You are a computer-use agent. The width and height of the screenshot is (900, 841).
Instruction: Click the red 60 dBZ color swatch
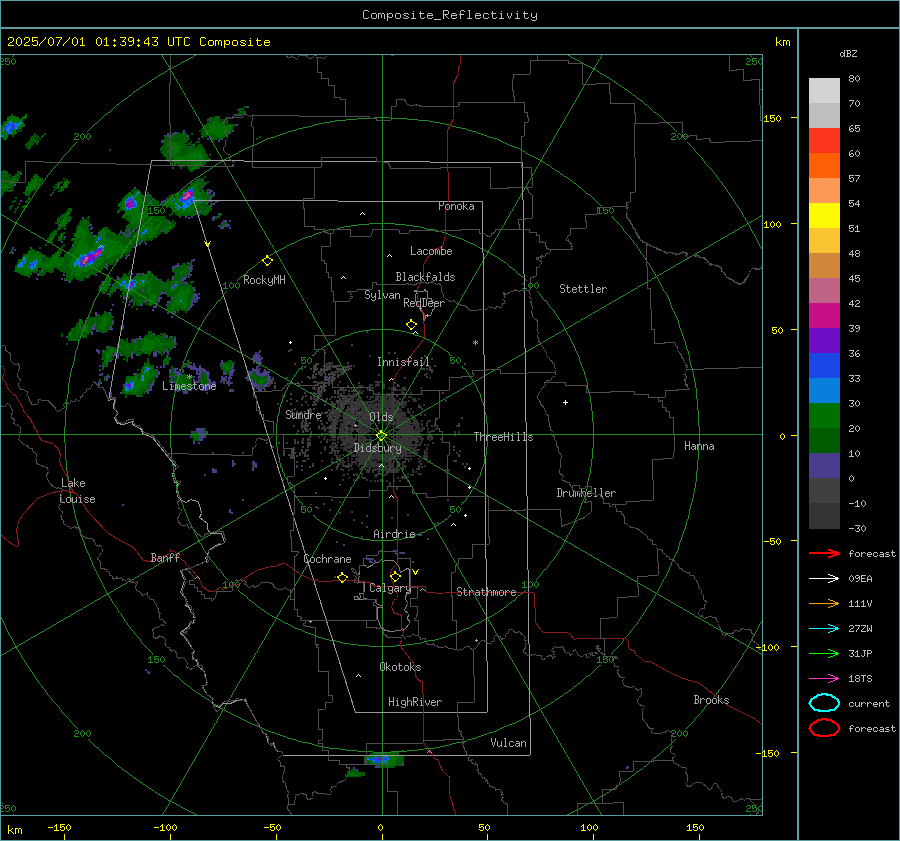[824, 140]
